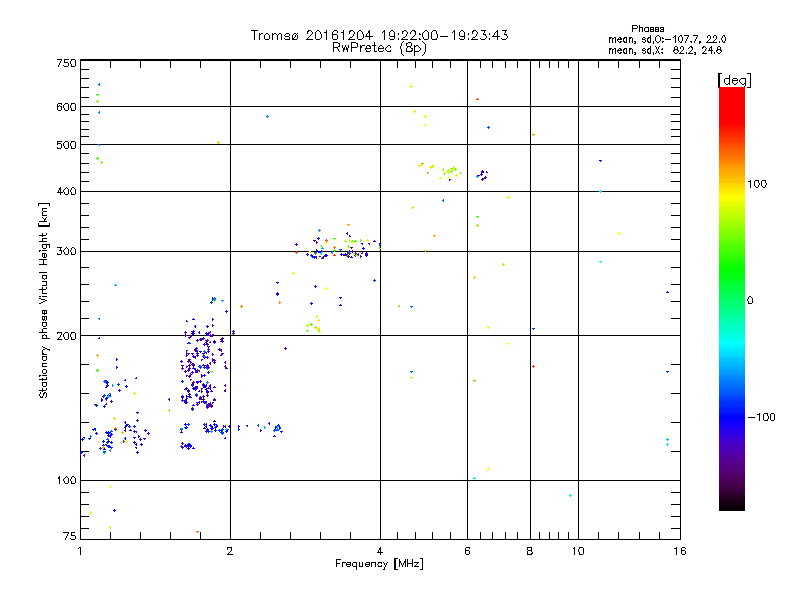Image resolution: width=800 pixels, height=600 pixels.
Task: Click the height axis tick '750'
Action: (x=66, y=63)
